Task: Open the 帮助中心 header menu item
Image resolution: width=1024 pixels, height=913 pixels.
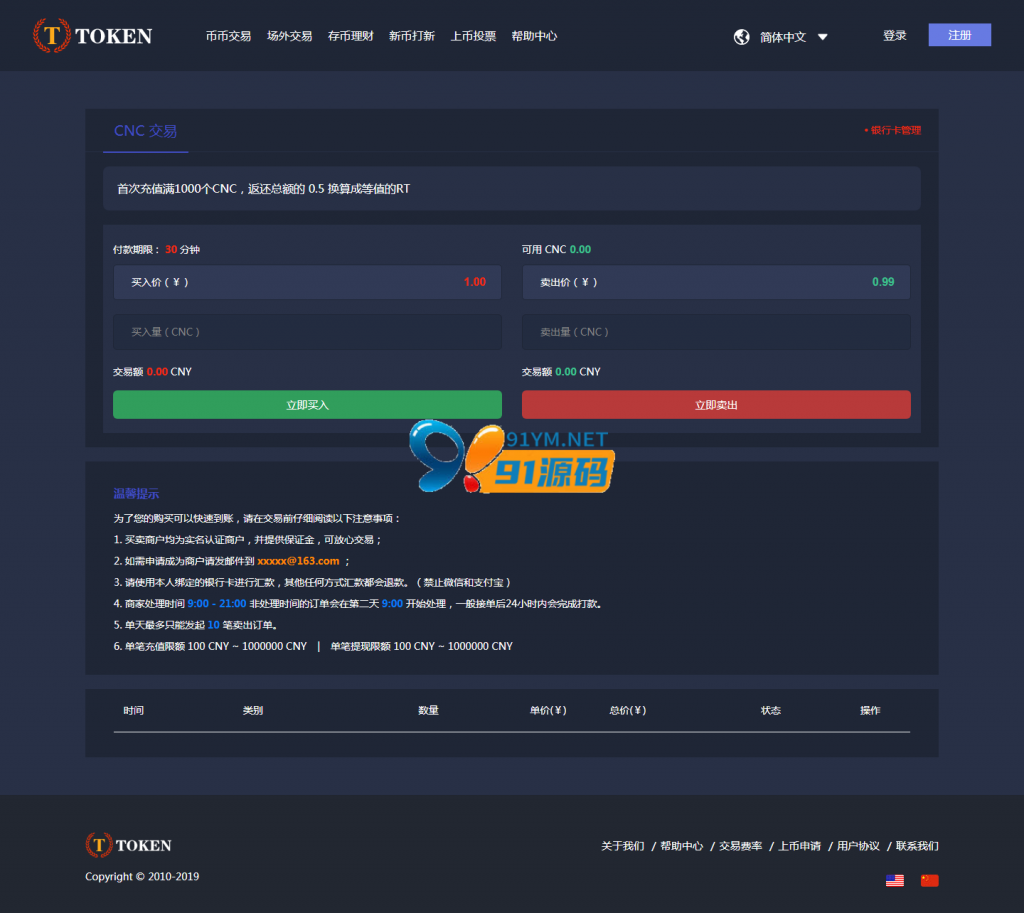Action: coord(534,36)
